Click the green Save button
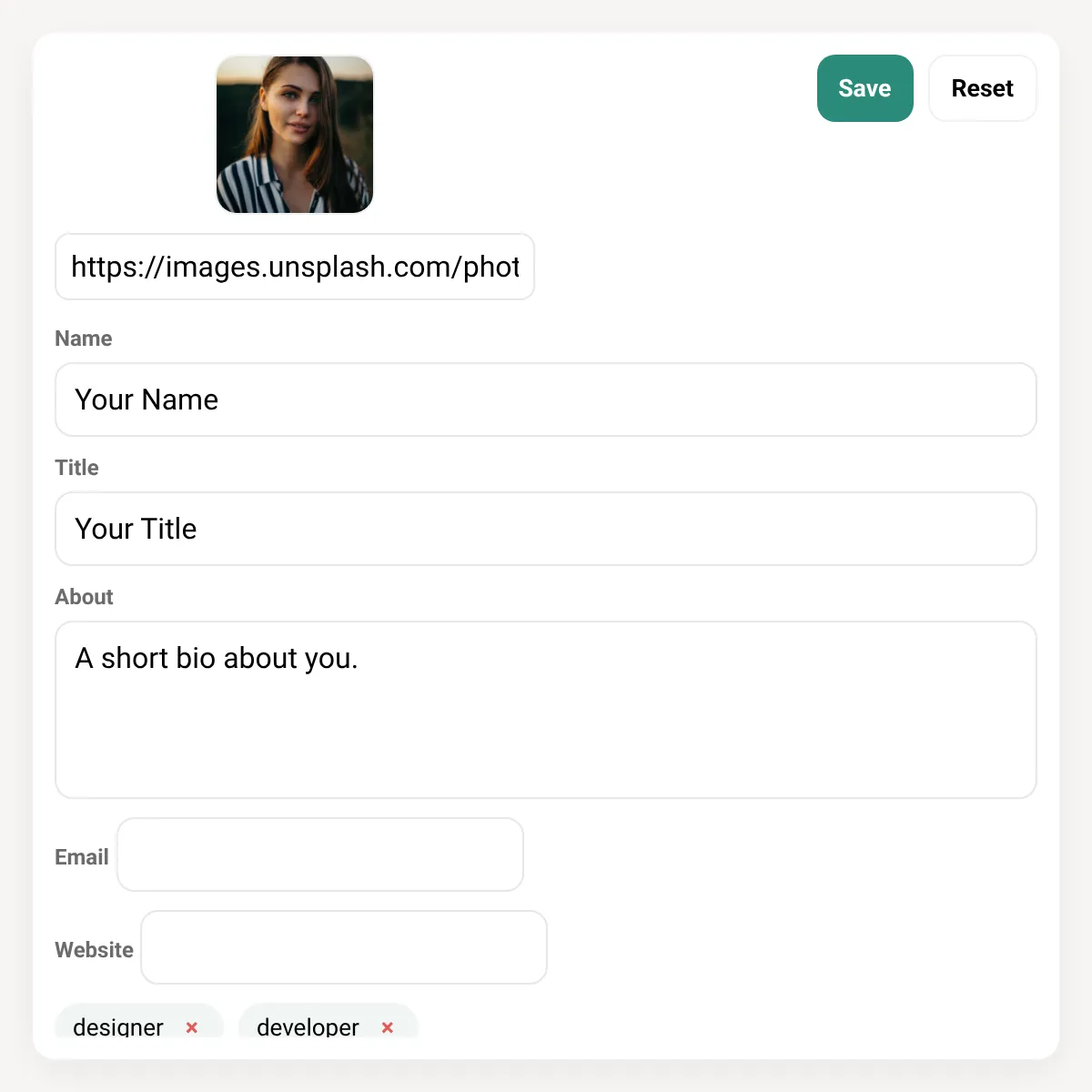This screenshot has height=1092, width=1092. [864, 88]
